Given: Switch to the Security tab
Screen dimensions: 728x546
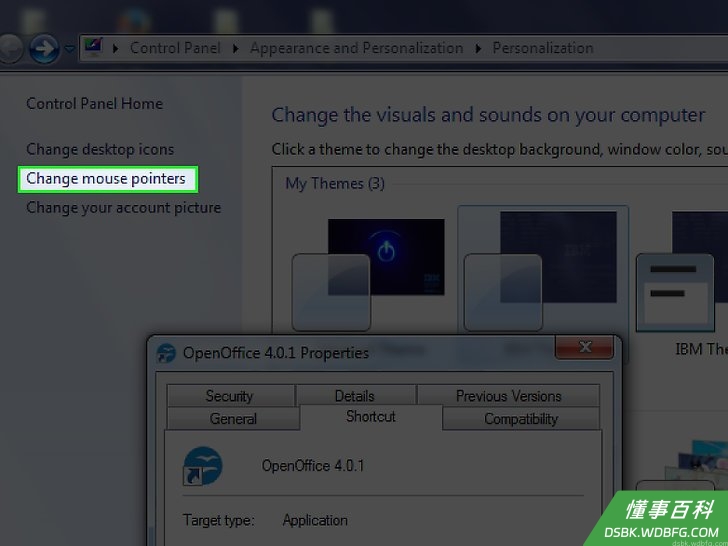Looking at the screenshot, I should pyautogui.click(x=230, y=396).
